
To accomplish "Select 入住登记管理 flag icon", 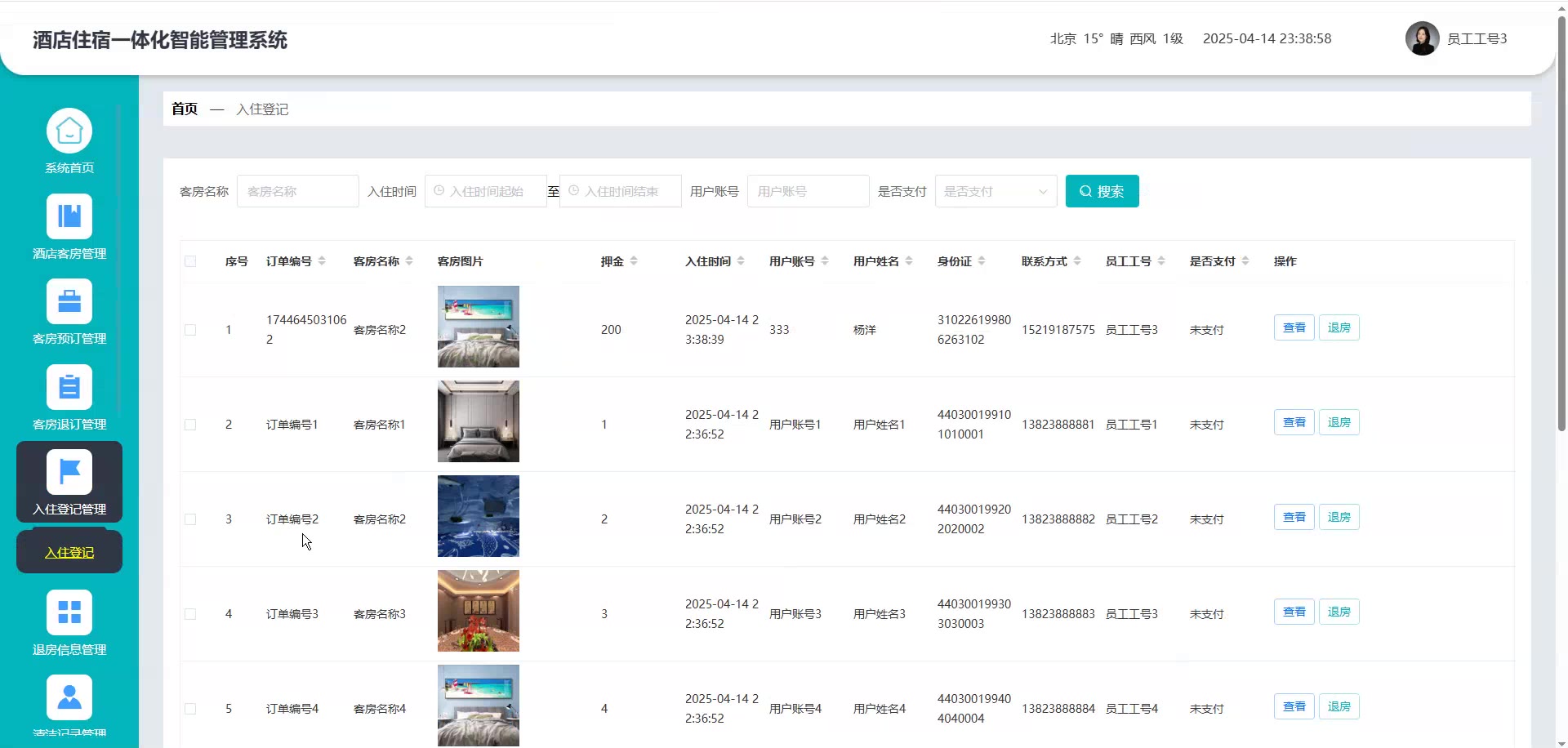I will pyautogui.click(x=69, y=473).
